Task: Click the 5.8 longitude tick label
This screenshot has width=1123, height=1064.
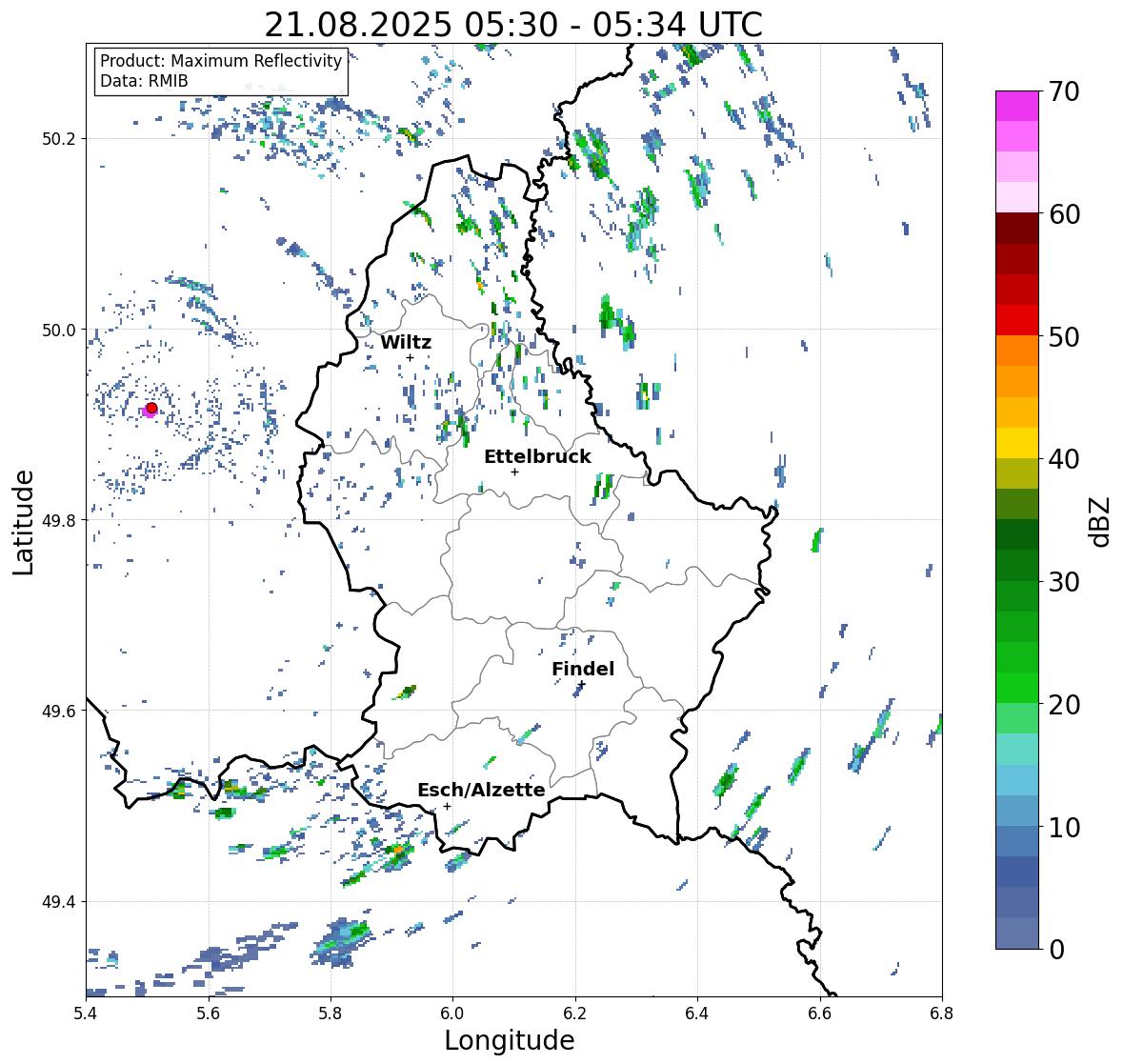Action: click(x=331, y=1014)
